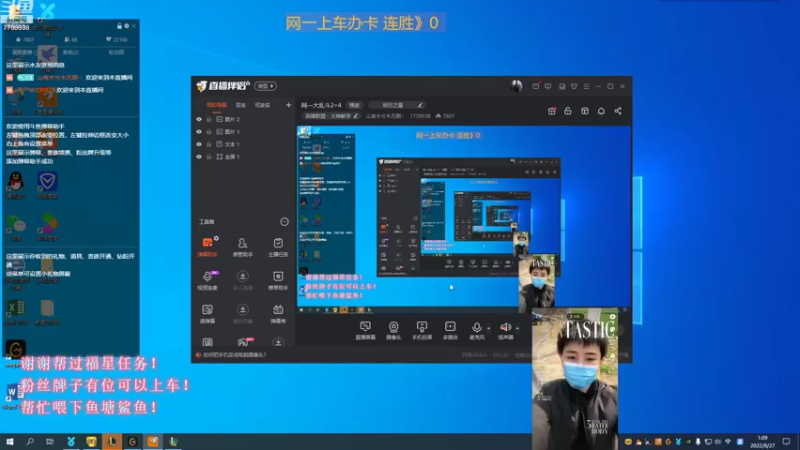Click the share icon in the stream toolbar
Image resolution: width=800 pixels, height=450 pixels.
618,111
